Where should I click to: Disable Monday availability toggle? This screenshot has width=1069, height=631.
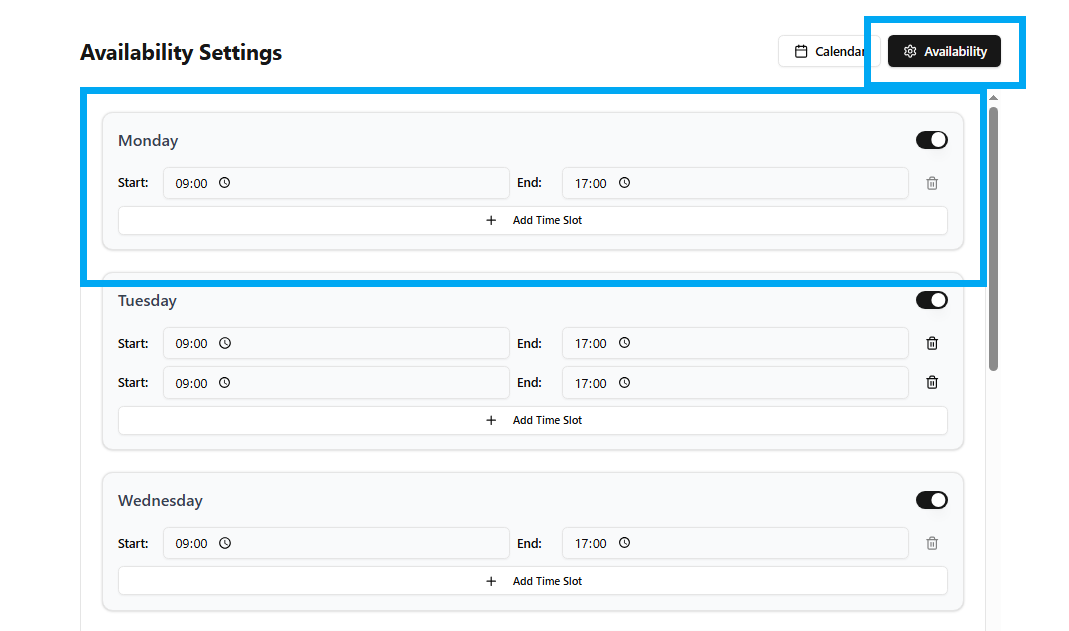point(931,140)
